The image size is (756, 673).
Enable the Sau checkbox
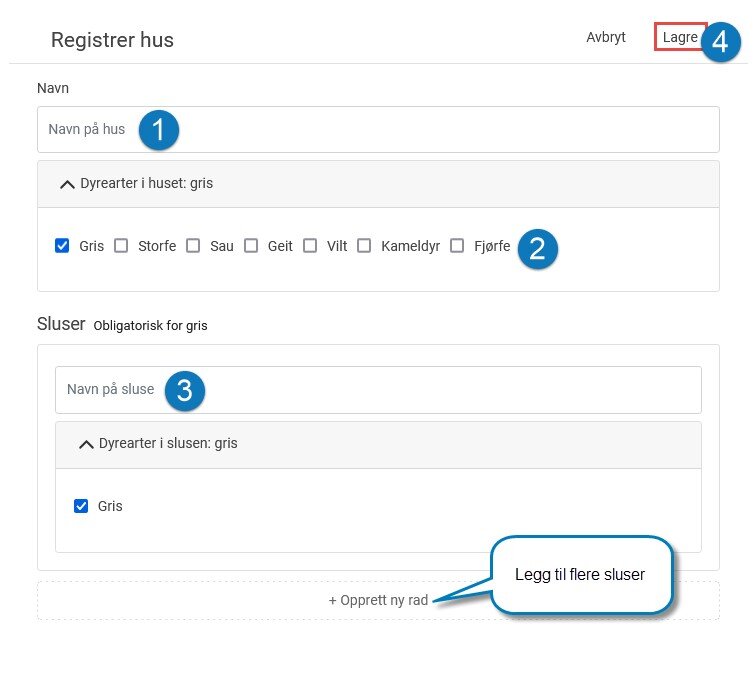click(x=193, y=246)
